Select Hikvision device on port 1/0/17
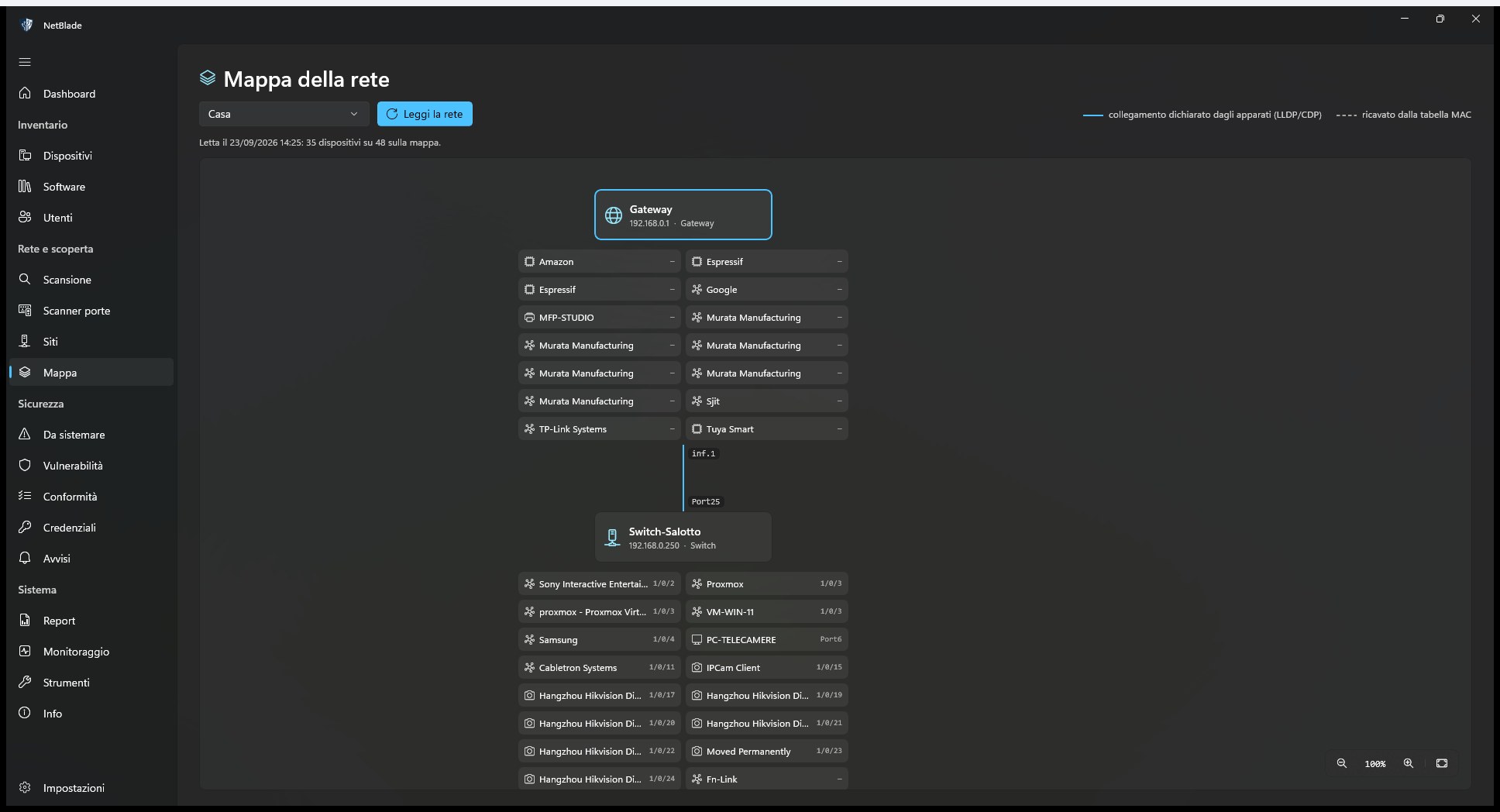Screen dimensions: 1500x812 click(600, 696)
